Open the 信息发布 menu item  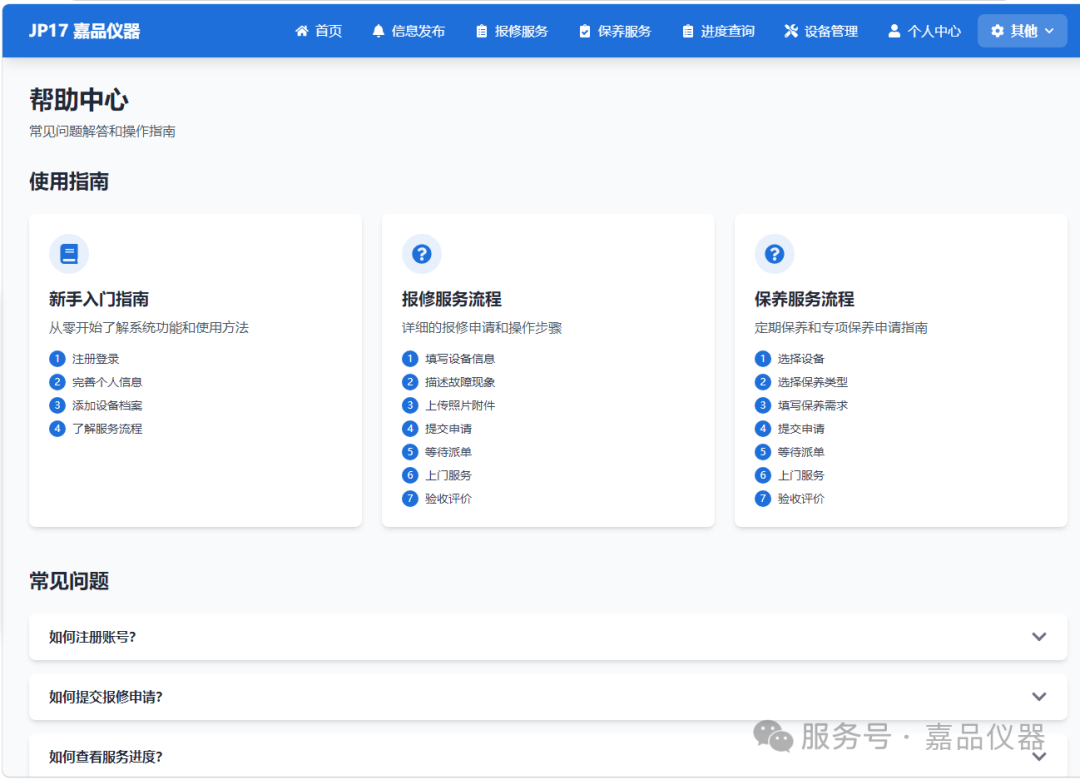click(408, 31)
